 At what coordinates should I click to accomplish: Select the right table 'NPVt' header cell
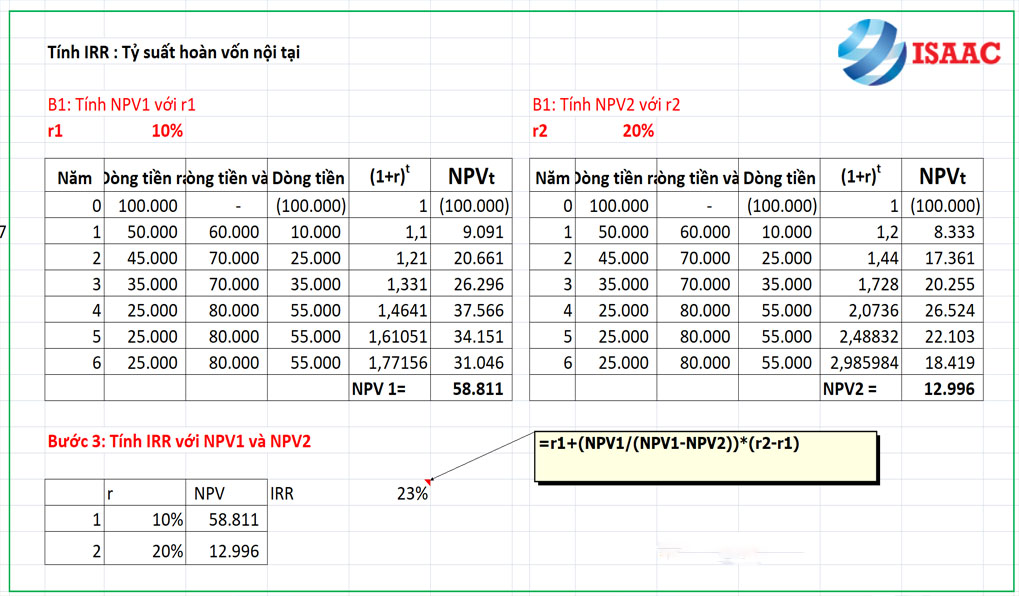[942, 175]
